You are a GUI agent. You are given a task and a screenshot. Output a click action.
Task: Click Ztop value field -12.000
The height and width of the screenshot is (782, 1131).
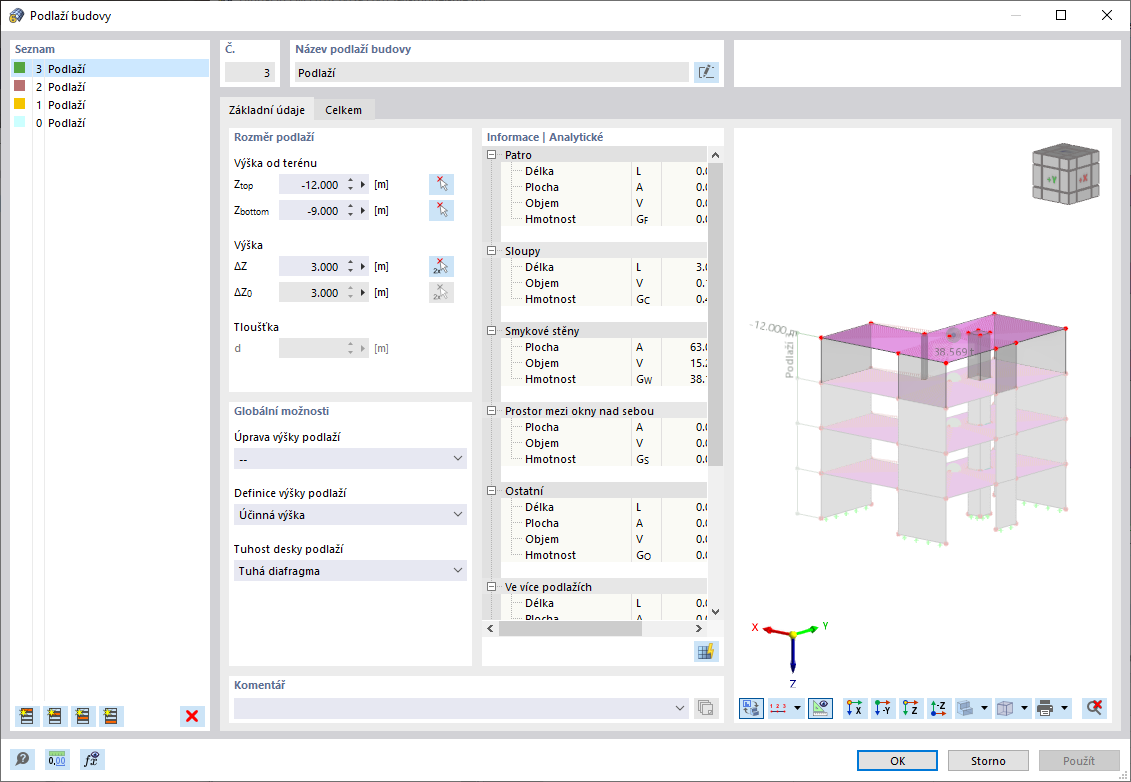pyautogui.click(x=311, y=185)
